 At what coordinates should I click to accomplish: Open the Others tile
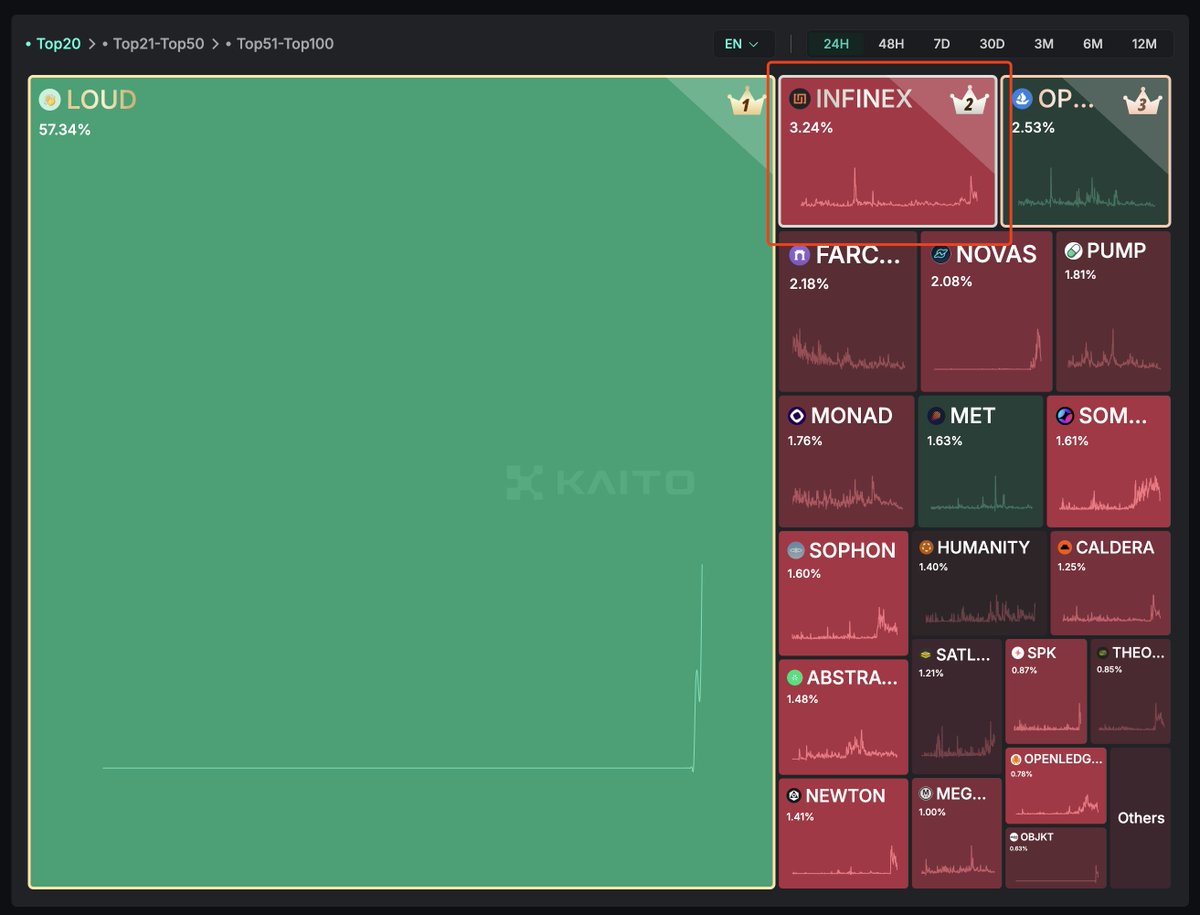click(1141, 818)
